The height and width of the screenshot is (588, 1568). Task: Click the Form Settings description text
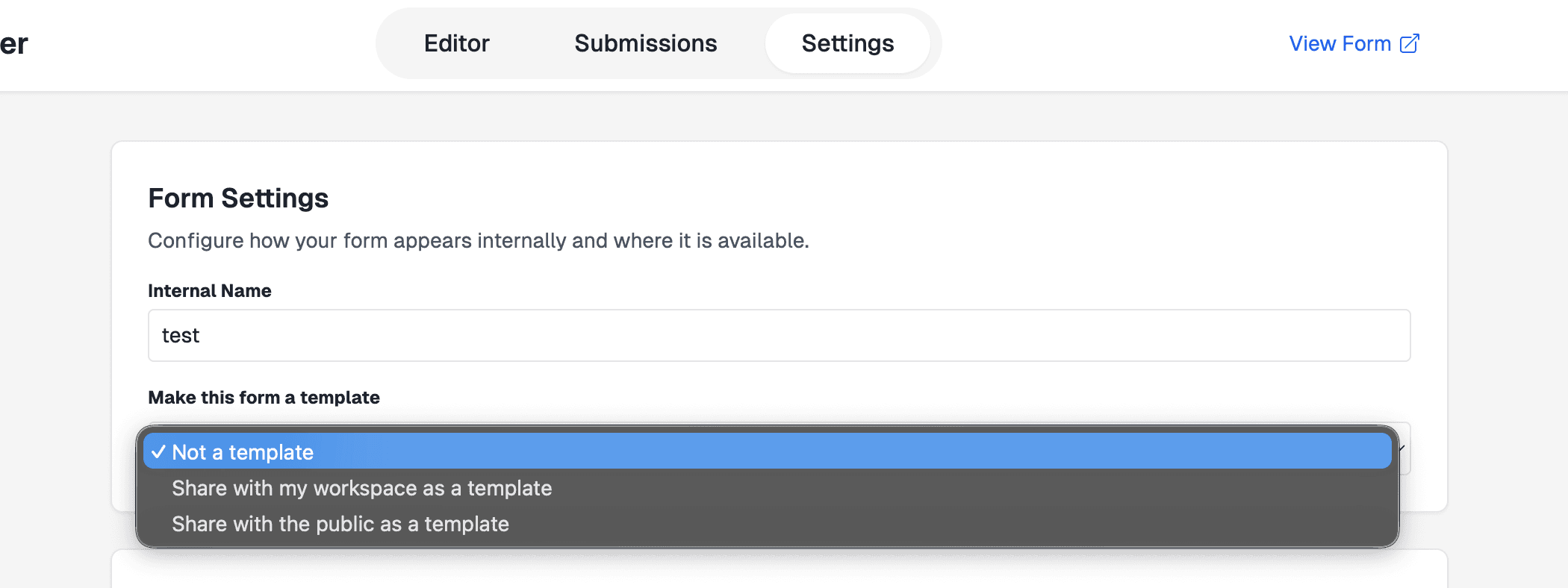[x=479, y=240]
